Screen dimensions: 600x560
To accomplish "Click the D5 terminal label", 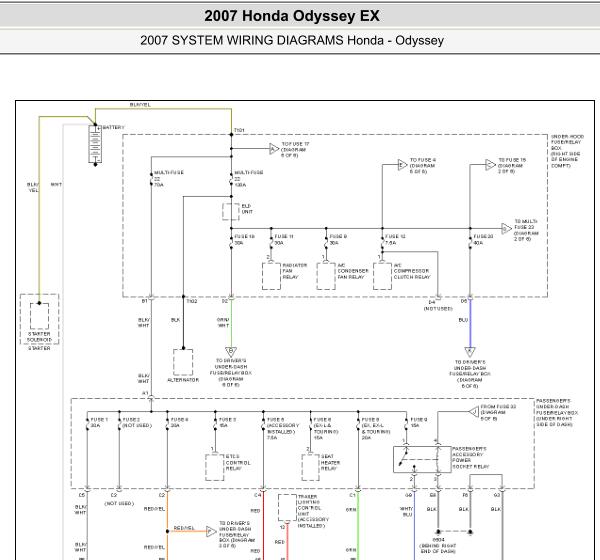I will pyautogui.click(x=463, y=301).
